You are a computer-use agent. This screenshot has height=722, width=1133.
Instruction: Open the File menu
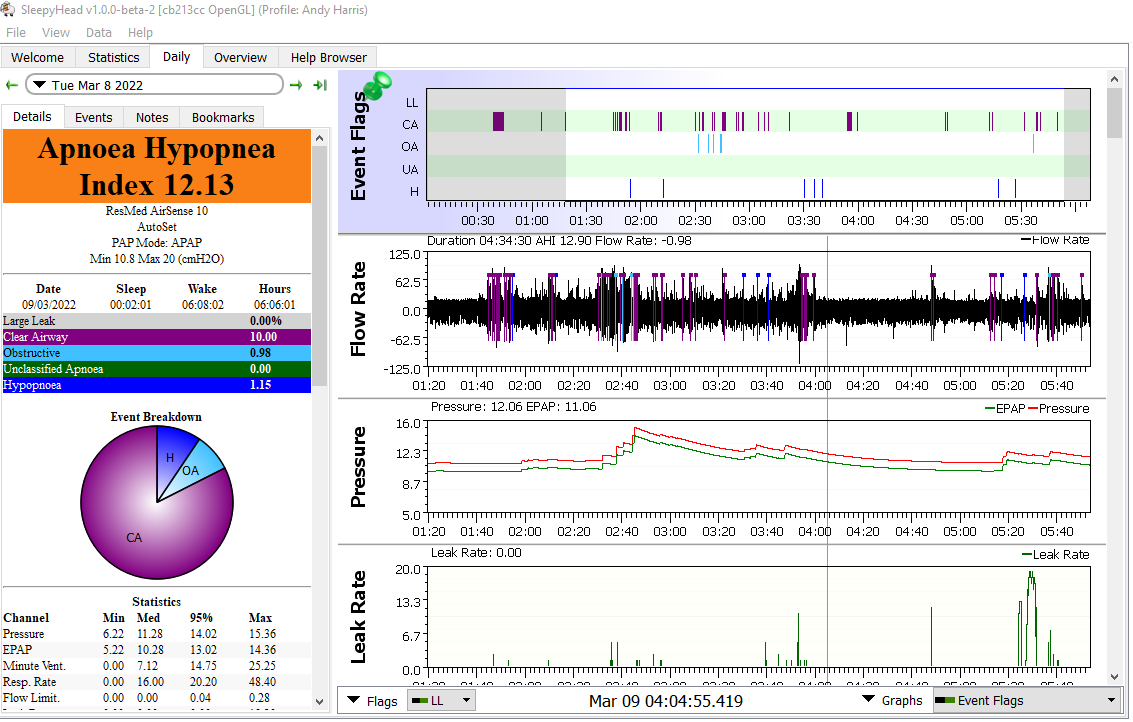16,33
